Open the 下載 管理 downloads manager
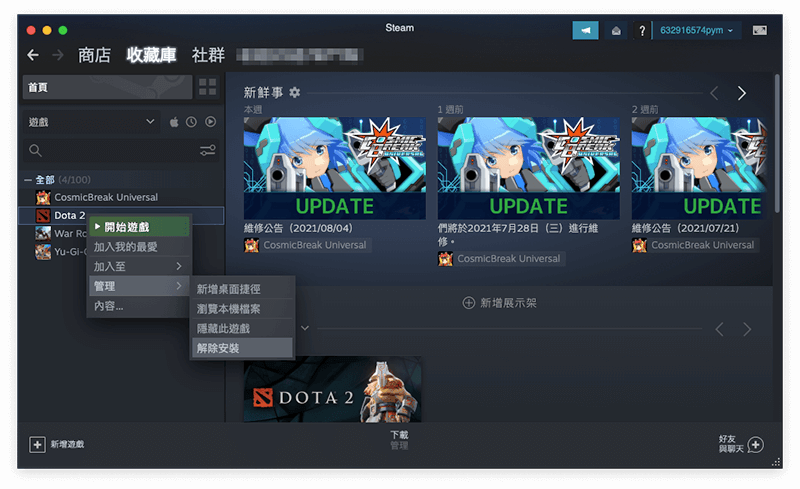The width and height of the screenshot is (800, 489). click(x=399, y=440)
